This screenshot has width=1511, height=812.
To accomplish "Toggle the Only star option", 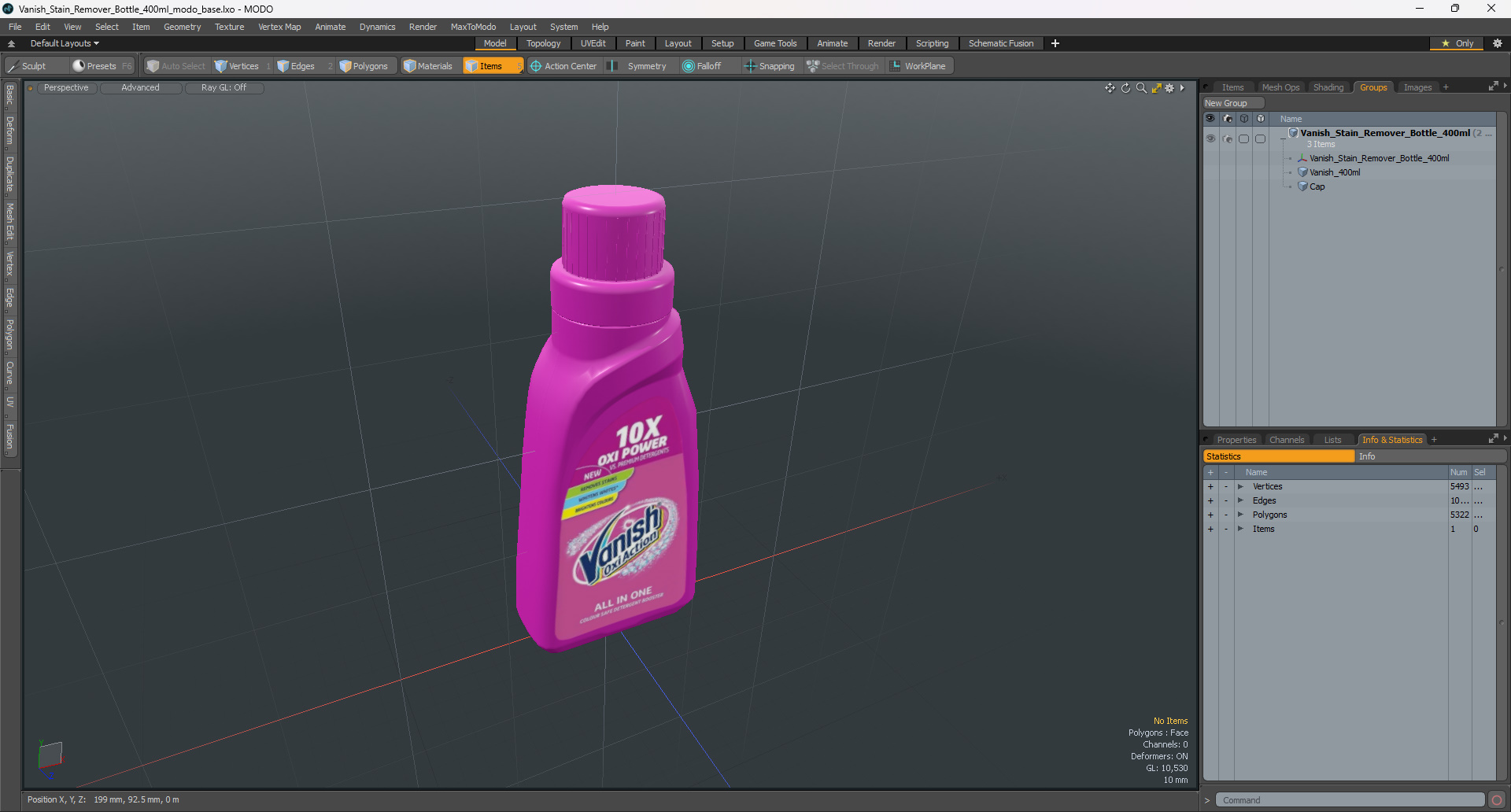I will point(1457,43).
